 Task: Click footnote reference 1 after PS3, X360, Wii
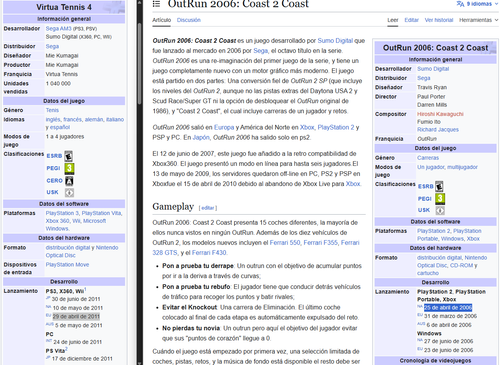pyautogui.click(x=85, y=289)
